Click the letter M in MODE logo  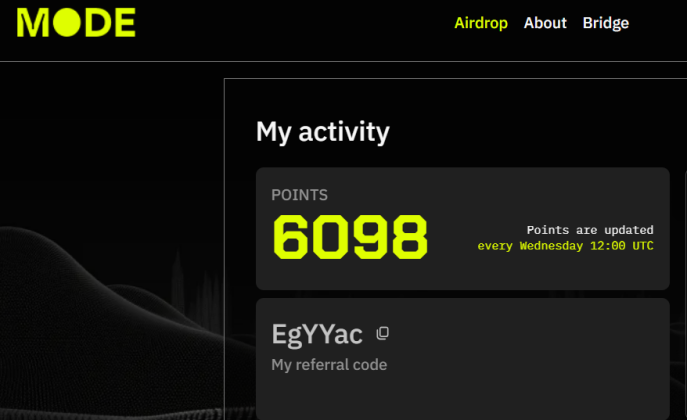pos(33,22)
